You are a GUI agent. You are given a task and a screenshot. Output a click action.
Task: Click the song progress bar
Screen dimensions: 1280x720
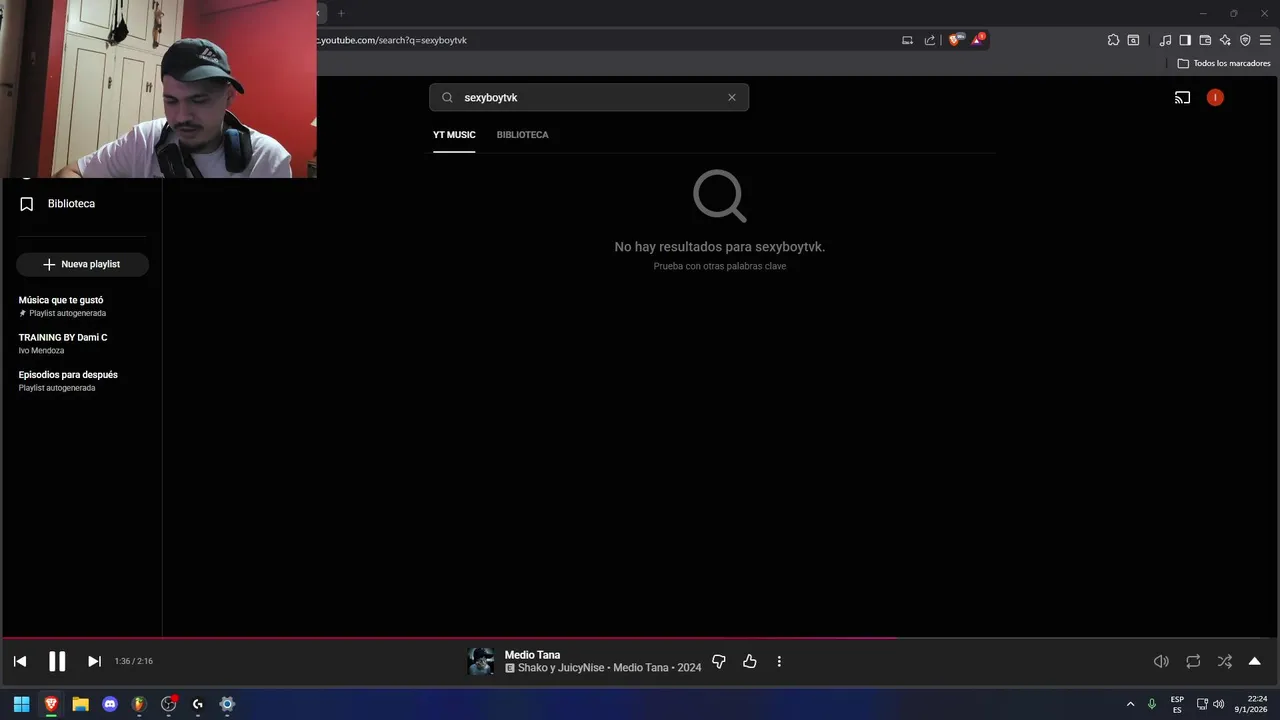click(x=640, y=637)
